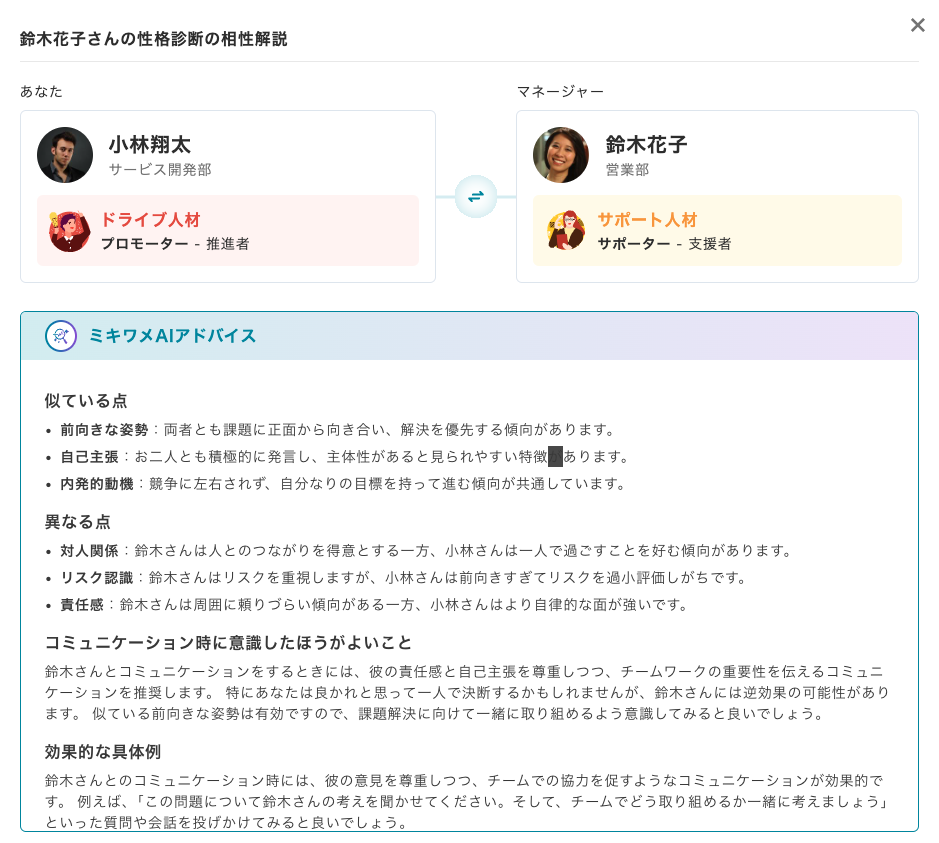Click 小林翔太's profile photo
The height and width of the screenshot is (843, 939).
pos(65,155)
